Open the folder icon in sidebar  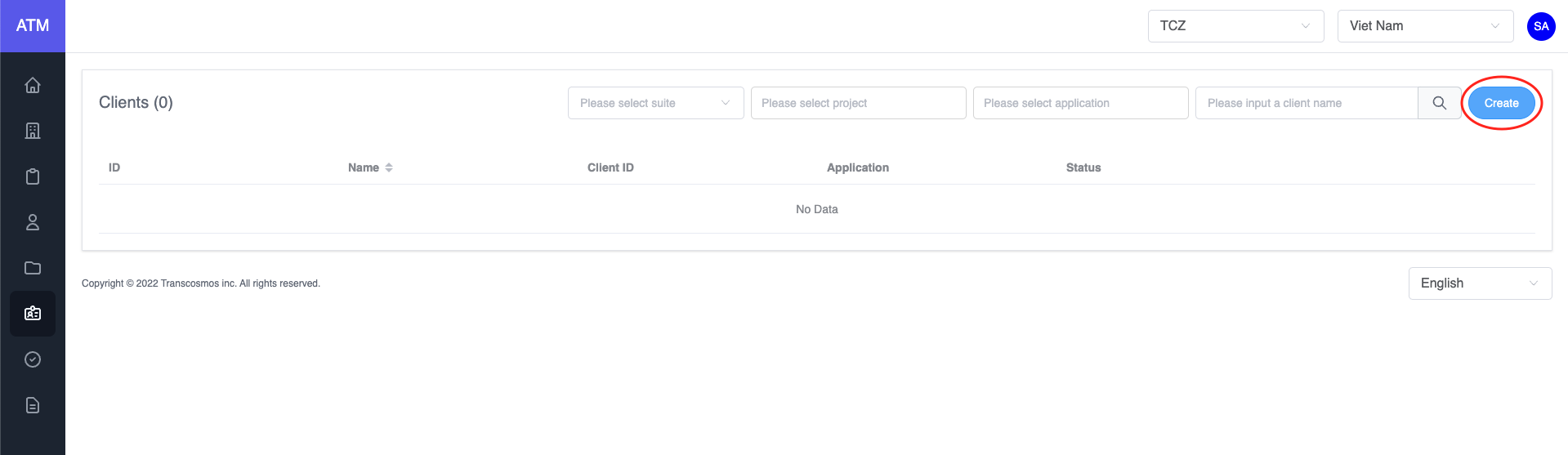pyautogui.click(x=33, y=268)
